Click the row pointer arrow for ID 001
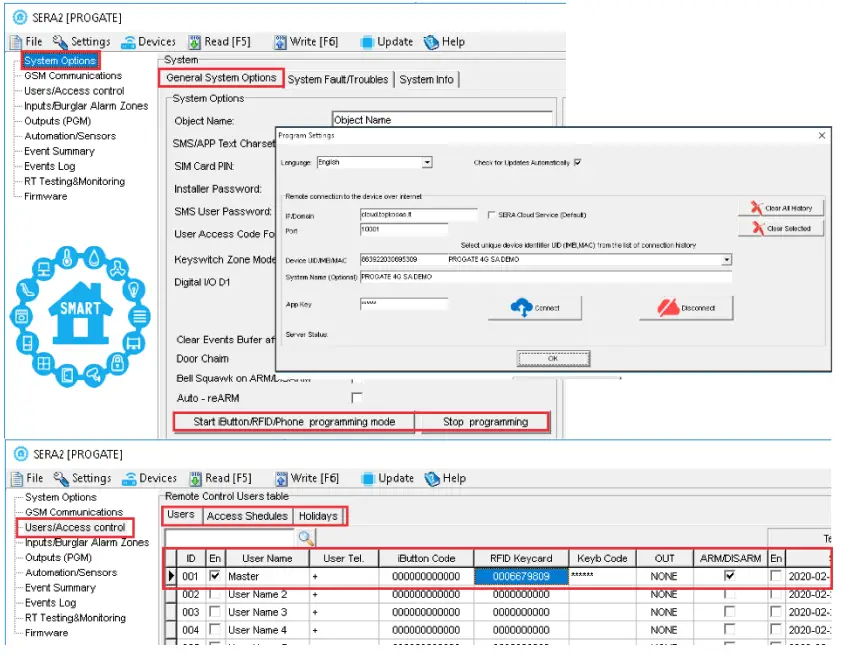This screenshot has height=655, width=841. [171, 576]
